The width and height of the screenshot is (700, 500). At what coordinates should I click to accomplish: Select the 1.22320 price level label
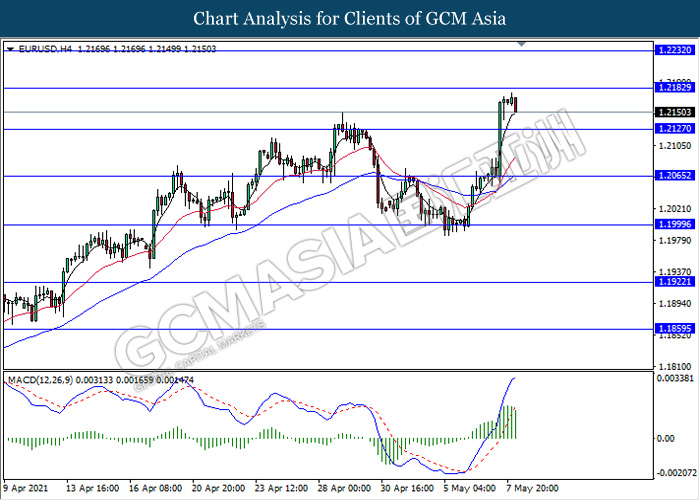coord(675,50)
